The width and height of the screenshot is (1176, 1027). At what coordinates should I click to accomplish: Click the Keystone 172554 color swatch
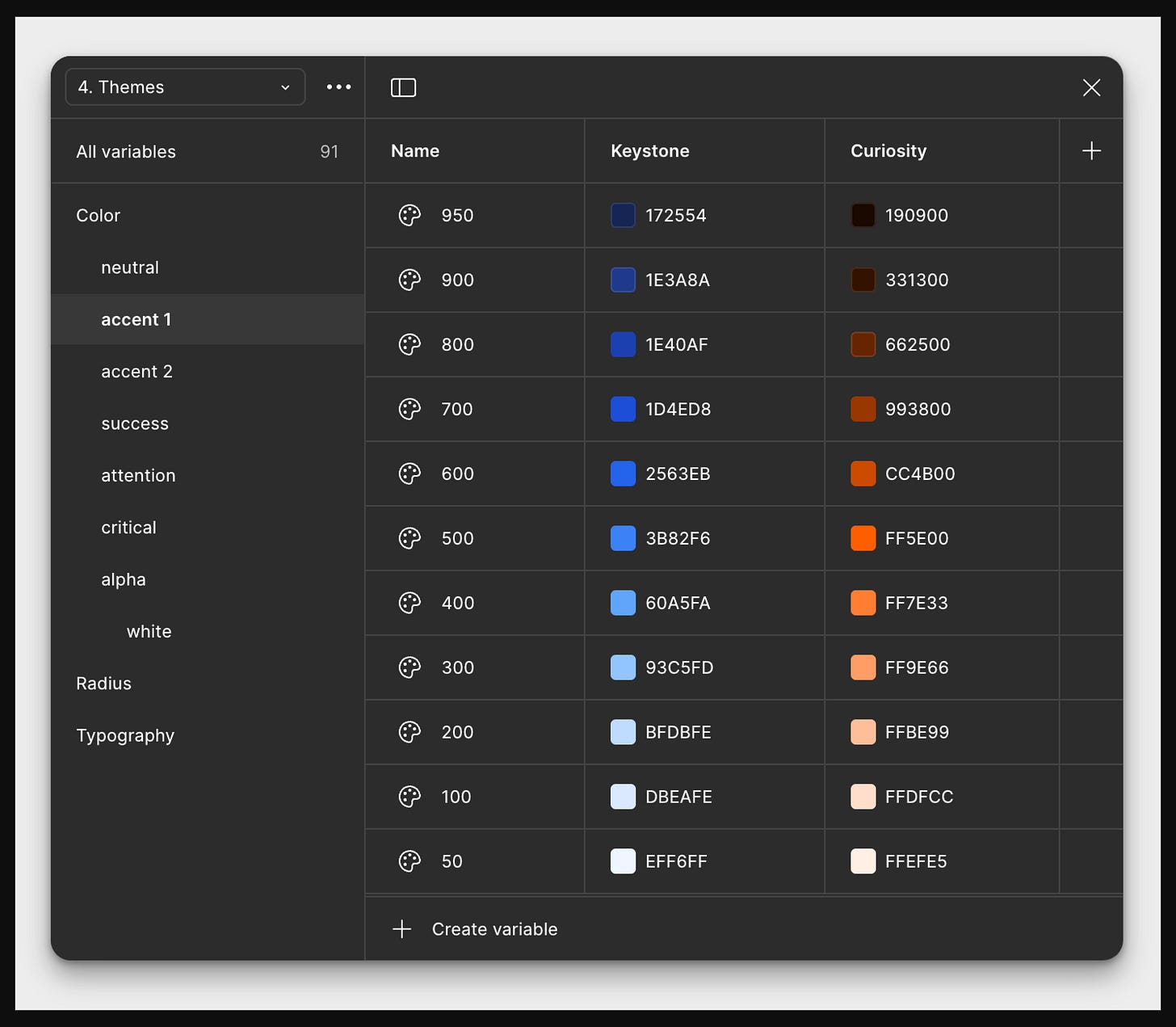tap(623, 215)
